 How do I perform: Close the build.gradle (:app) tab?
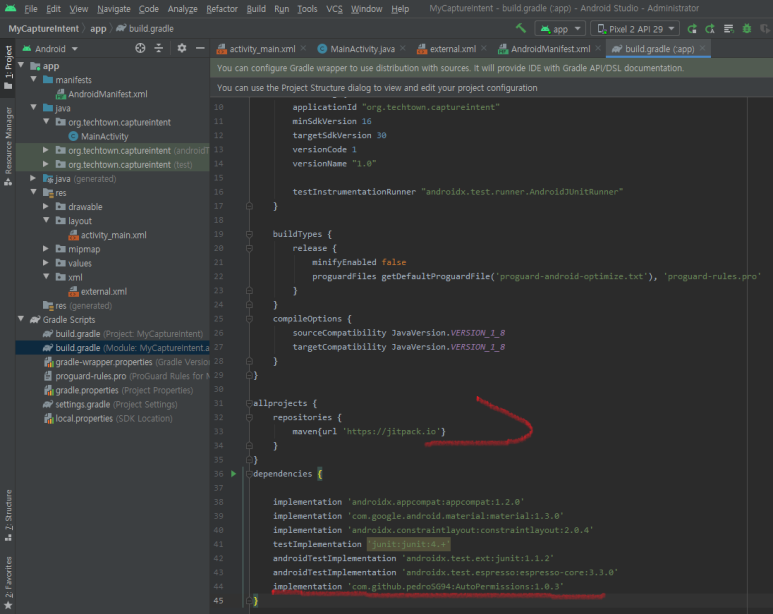pyautogui.click(x=703, y=48)
